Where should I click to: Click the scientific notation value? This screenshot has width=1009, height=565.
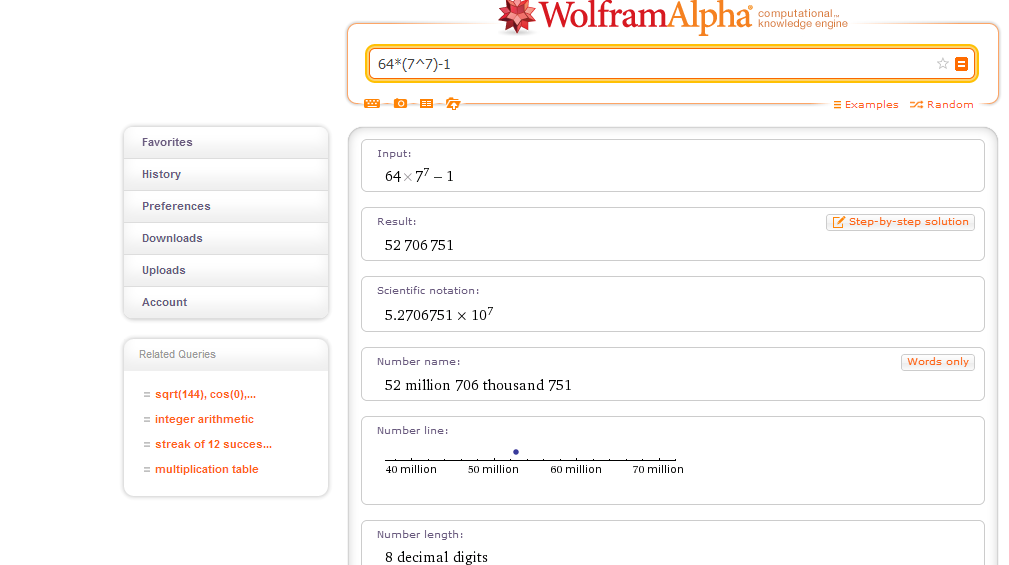tap(439, 314)
